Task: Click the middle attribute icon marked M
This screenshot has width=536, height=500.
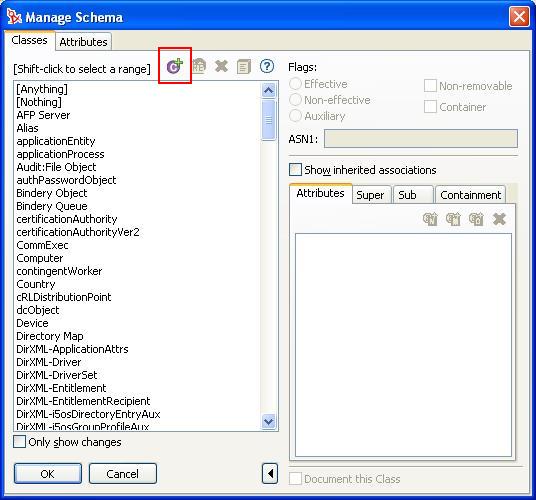Action: [x=453, y=219]
